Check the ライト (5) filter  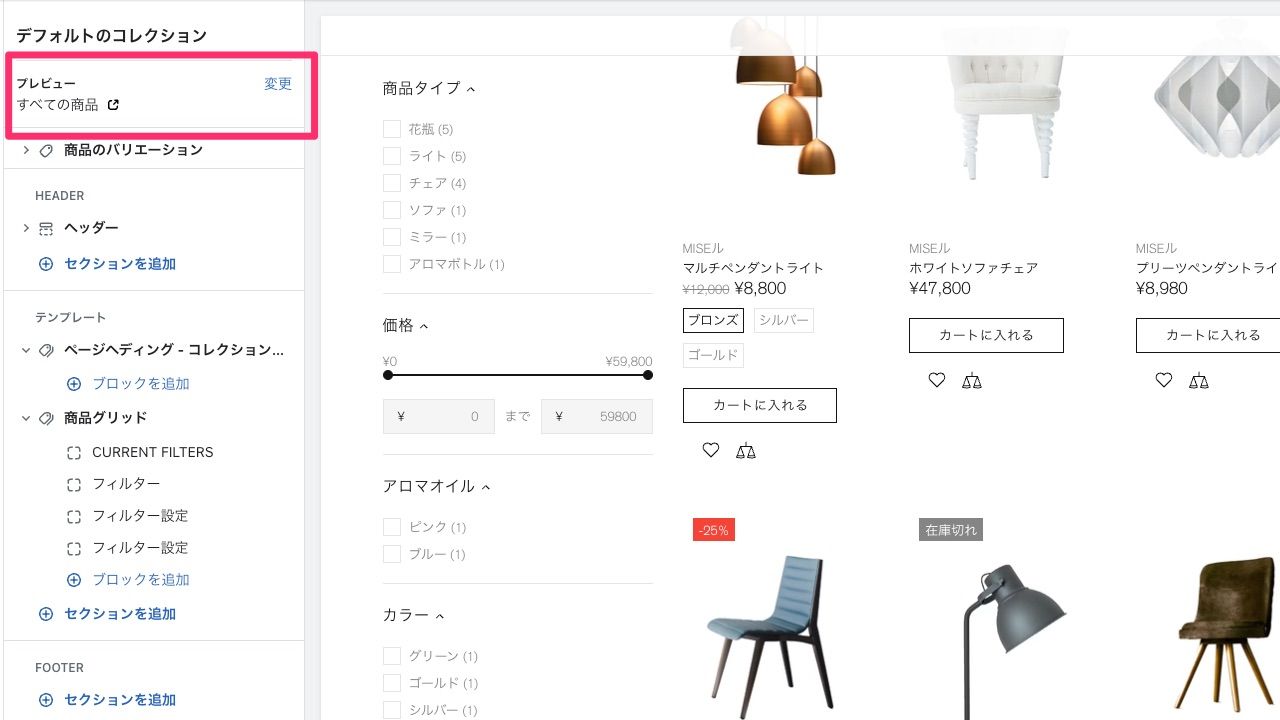click(x=392, y=156)
